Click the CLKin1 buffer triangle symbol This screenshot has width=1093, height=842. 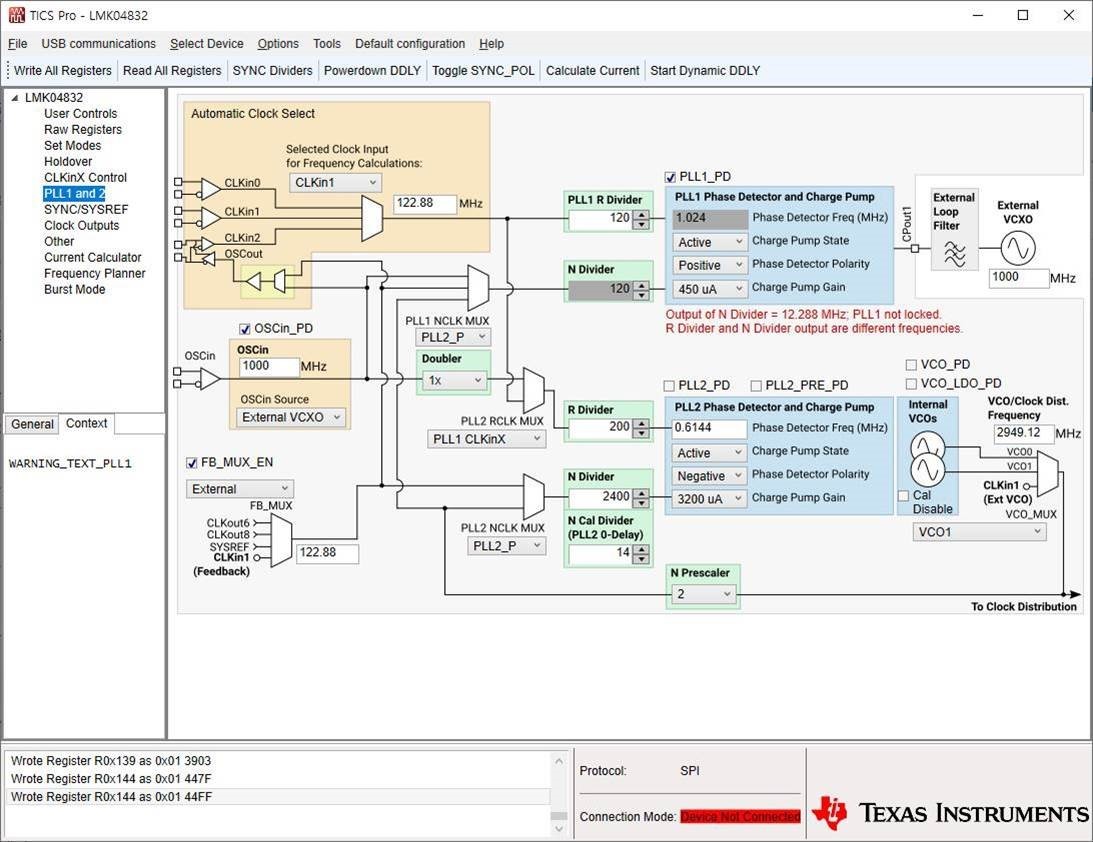pos(211,217)
